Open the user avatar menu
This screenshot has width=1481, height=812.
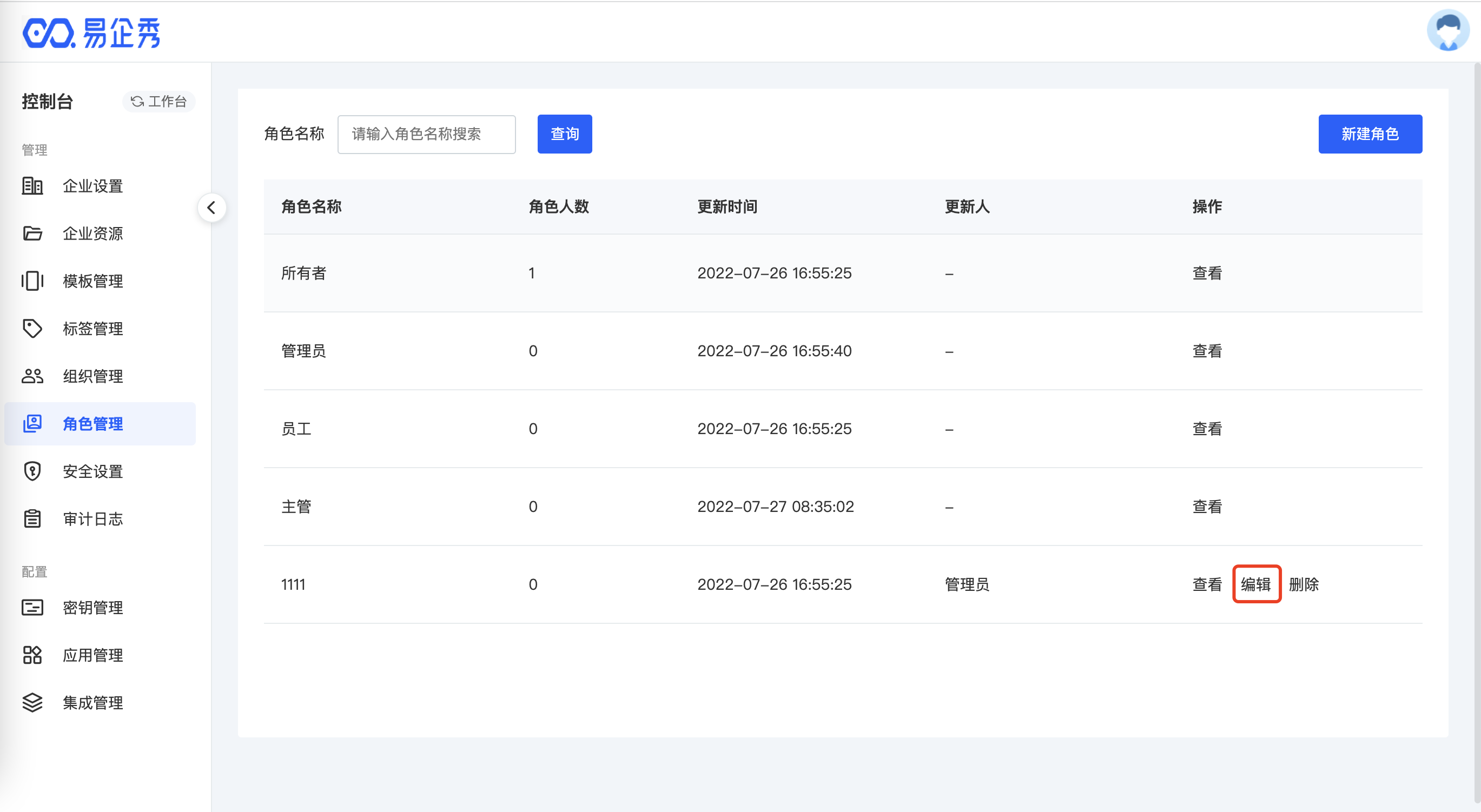(1447, 30)
